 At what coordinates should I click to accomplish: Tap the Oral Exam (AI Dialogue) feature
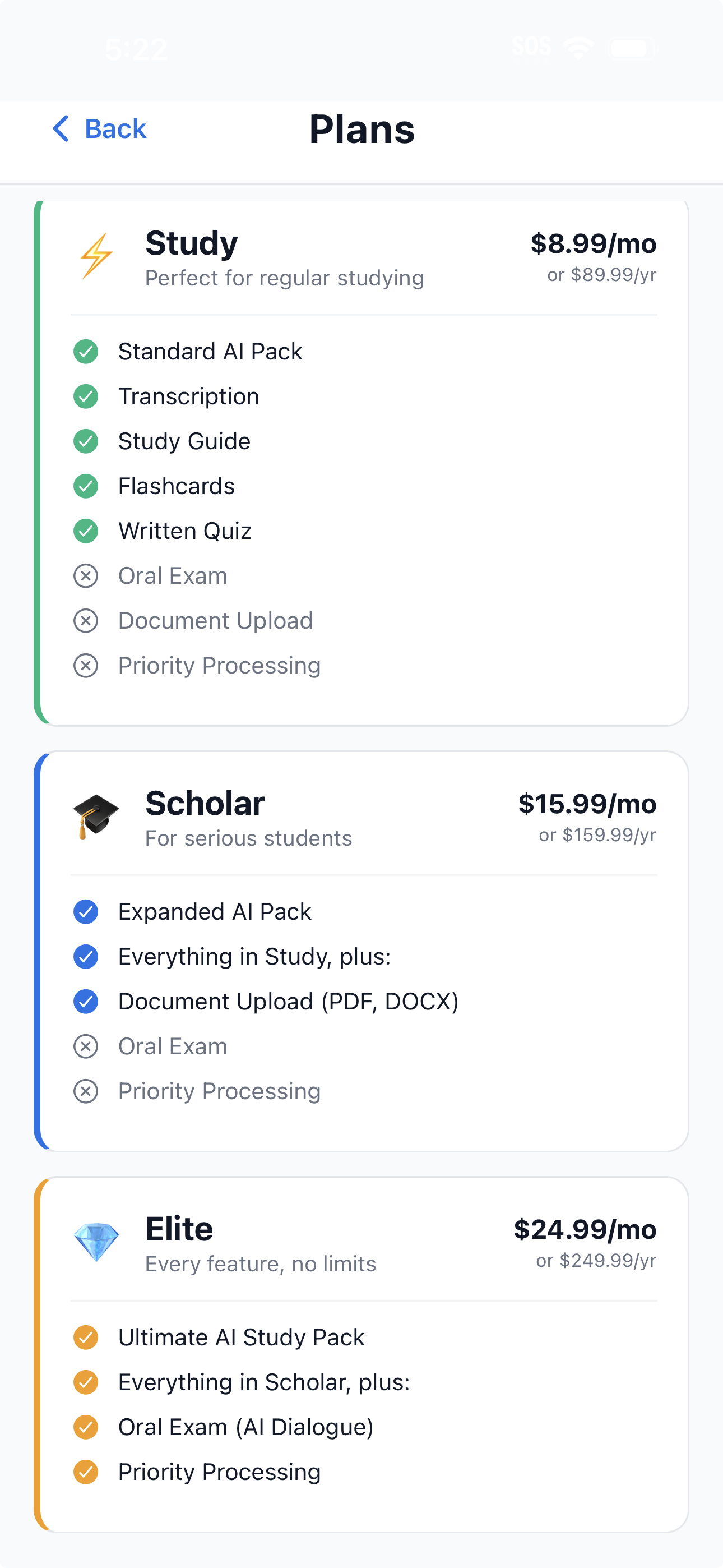[245, 1427]
